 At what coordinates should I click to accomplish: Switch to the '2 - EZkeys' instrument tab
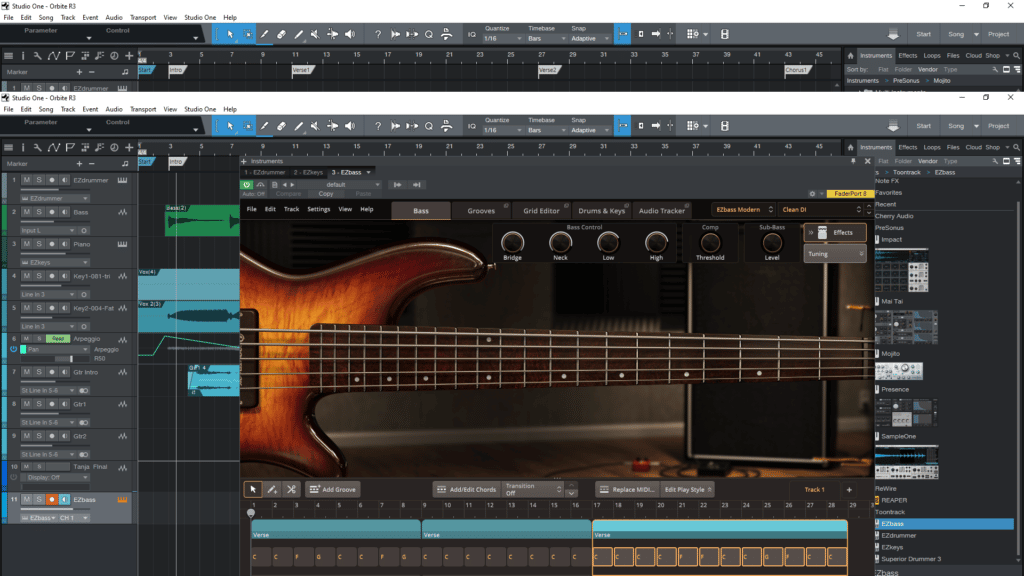pyautogui.click(x=308, y=172)
